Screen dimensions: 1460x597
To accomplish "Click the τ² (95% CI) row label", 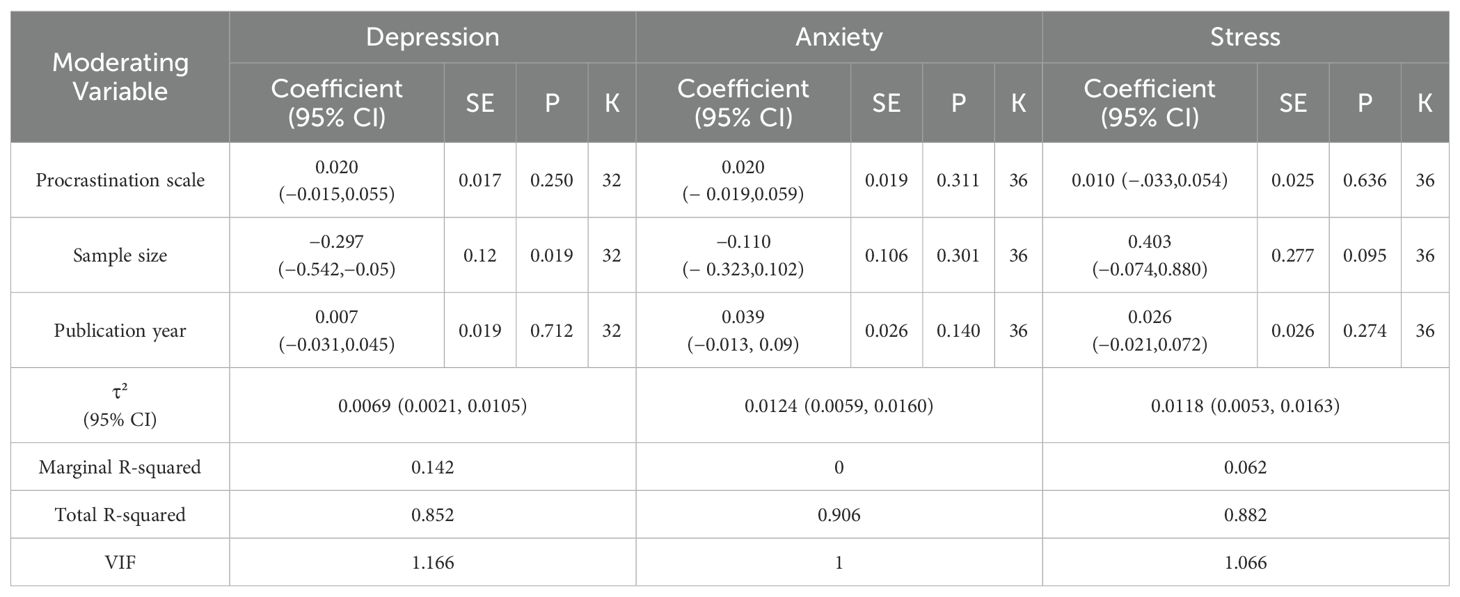I will (119, 405).
